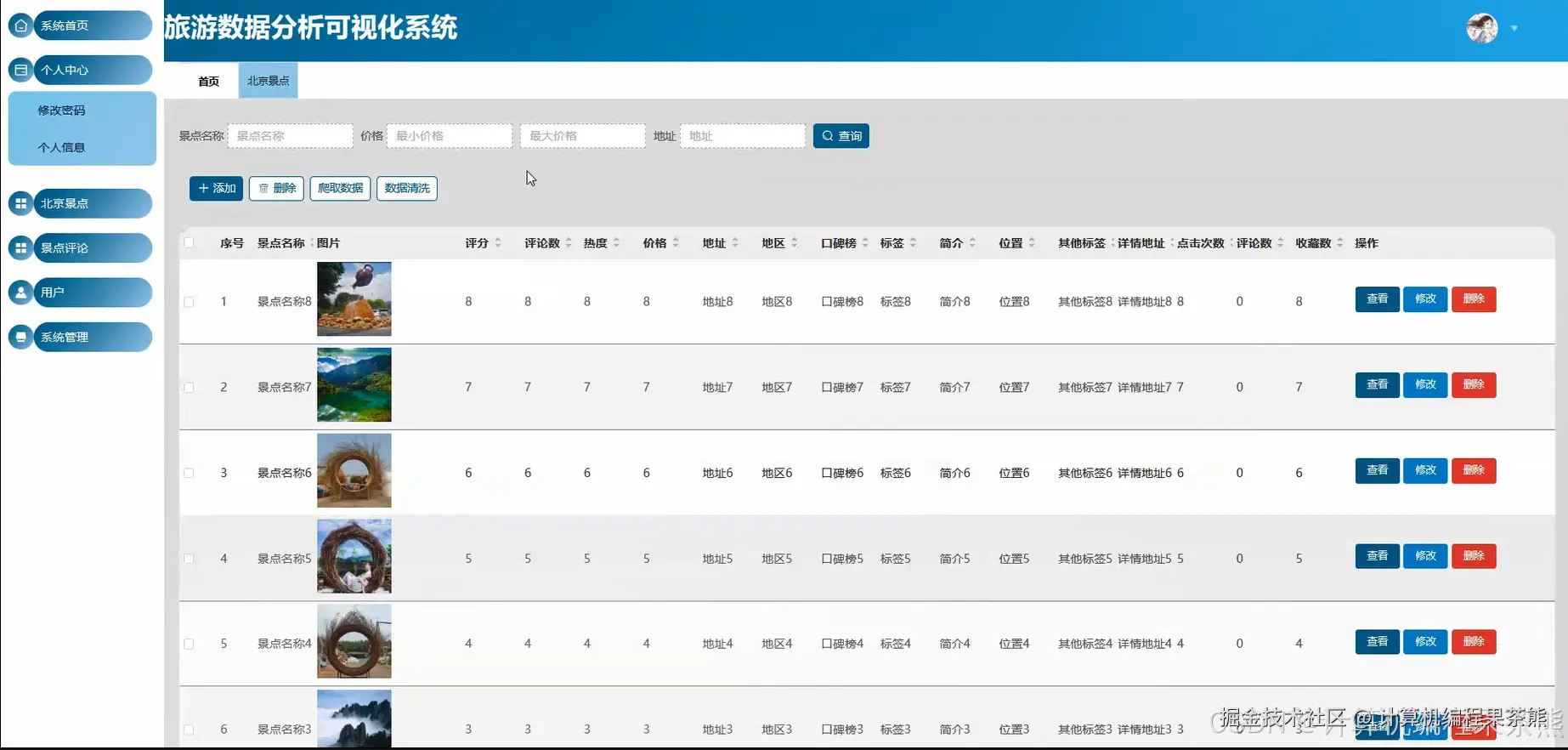Viewport: 1568px width, 750px height.
Task: Tick the checkbox for row 景点名称7
Action: (189, 388)
